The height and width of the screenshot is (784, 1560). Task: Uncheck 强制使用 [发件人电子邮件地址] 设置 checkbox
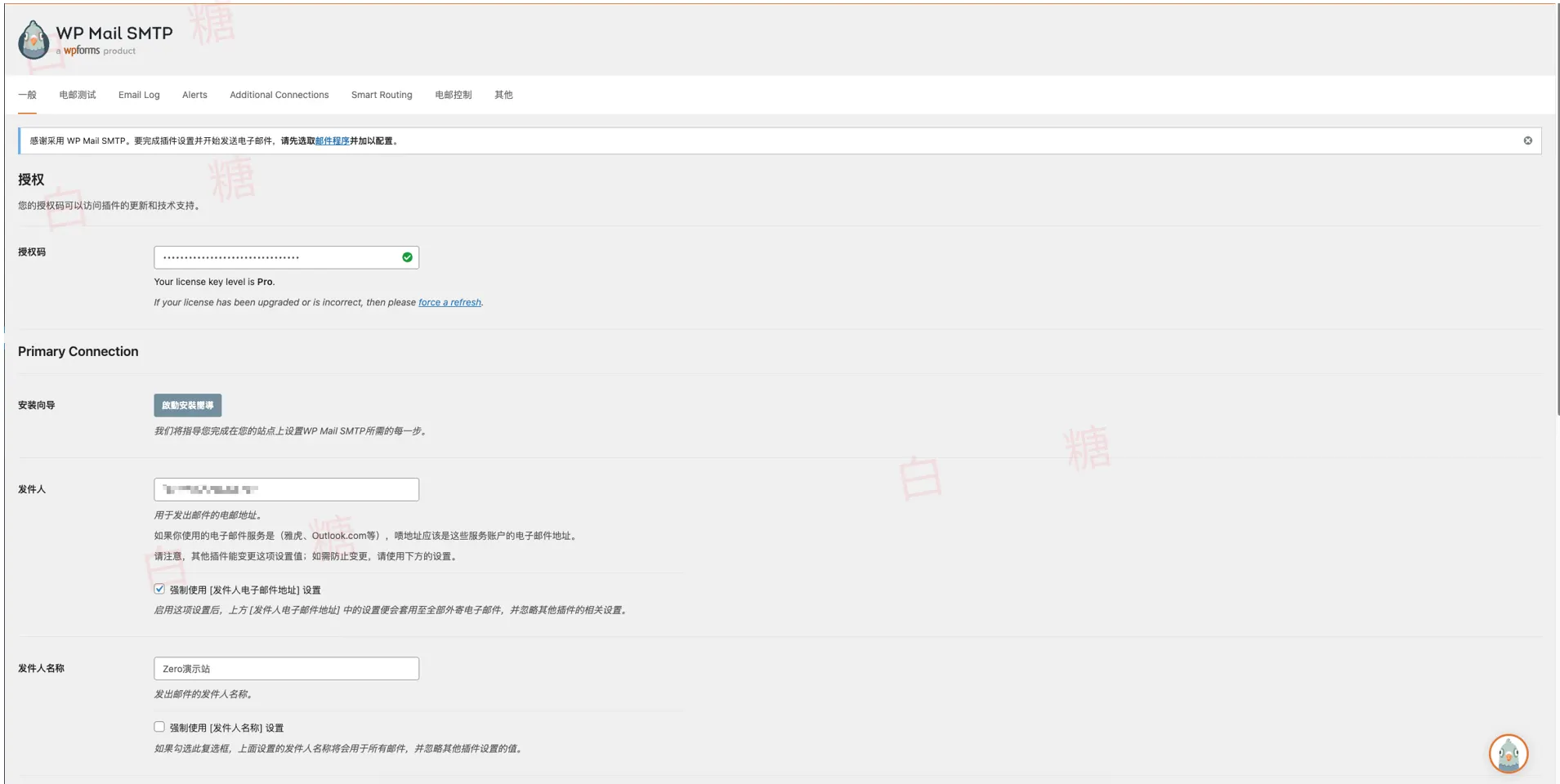(159, 589)
